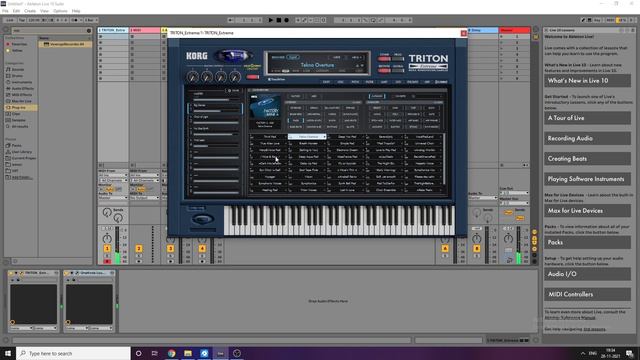This screenshot has height=360, width=640.
Task: Click first realtime knob under KORG logo
Action: coord(193,76)
